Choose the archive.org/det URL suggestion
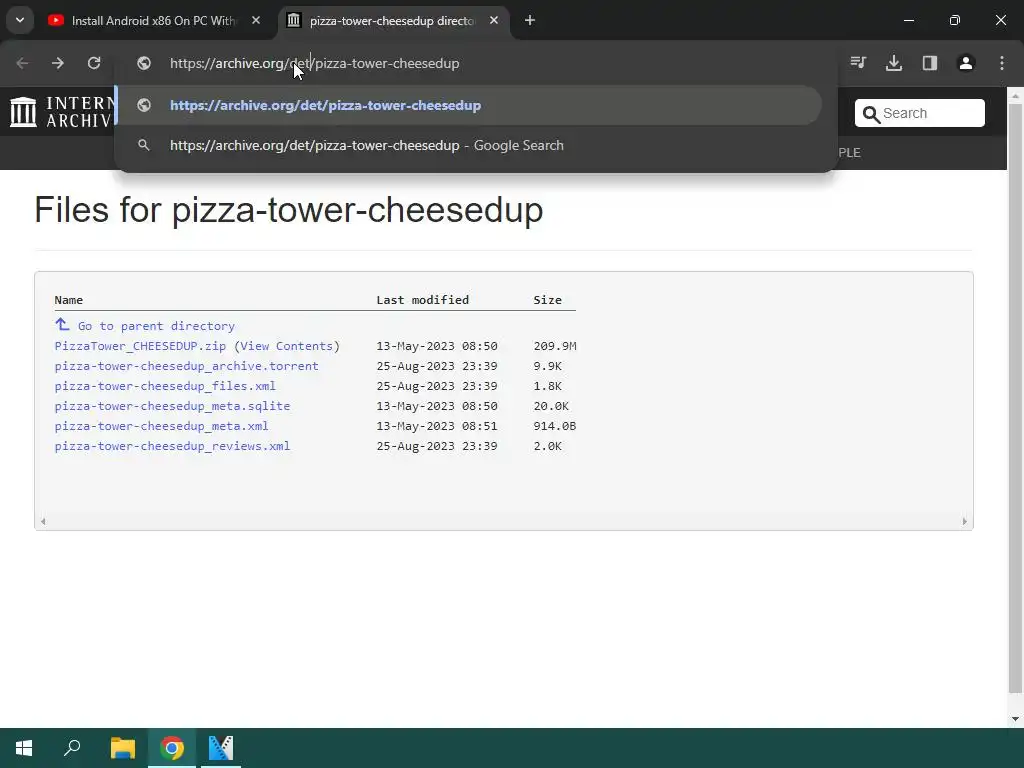 click(469, 105)
